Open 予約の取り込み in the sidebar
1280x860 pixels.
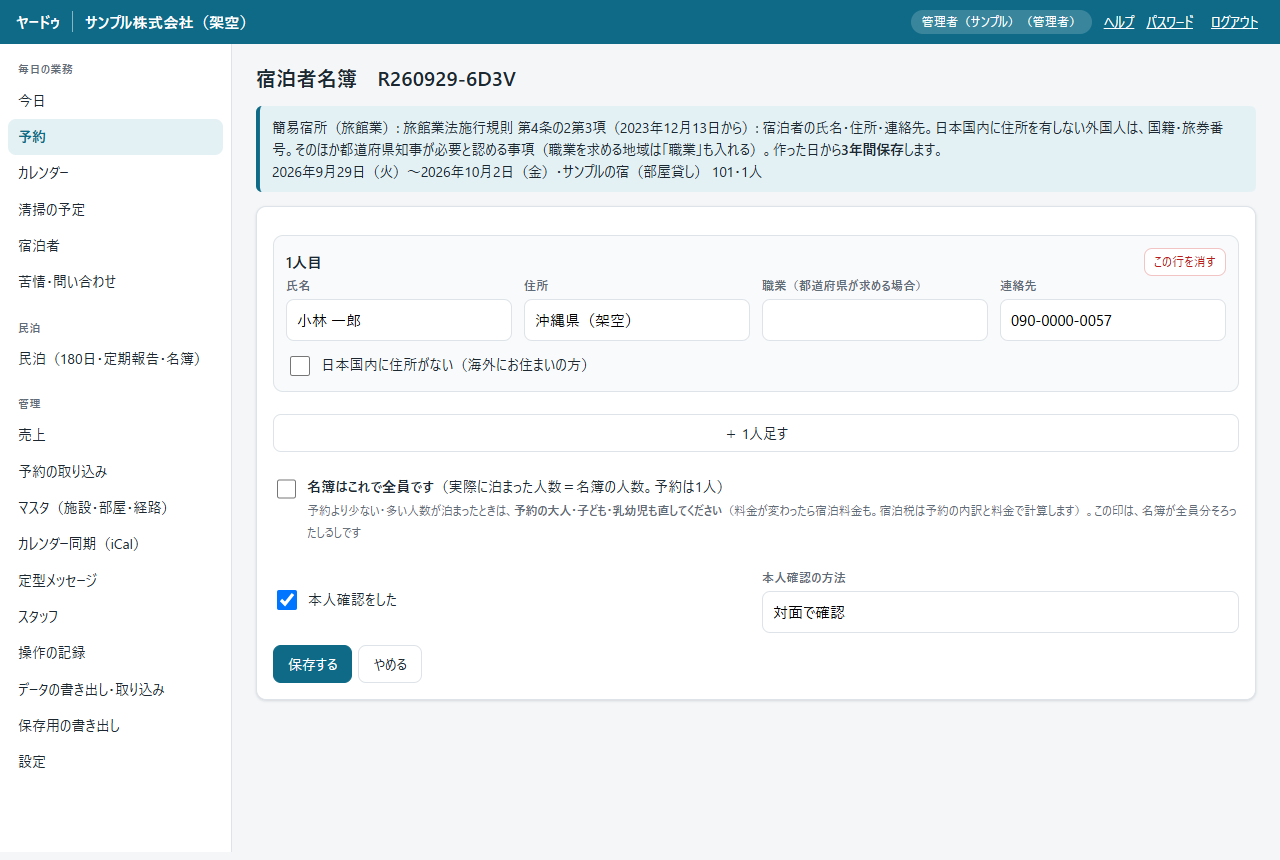115,472
